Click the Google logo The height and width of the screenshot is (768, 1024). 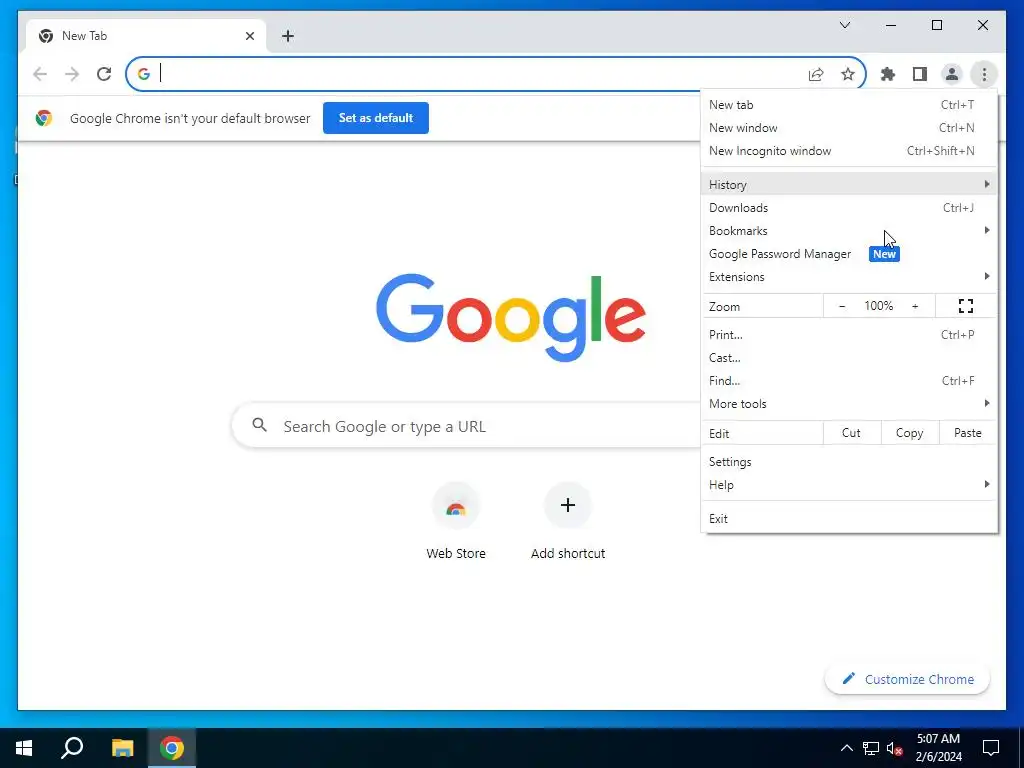coord(511,317)
